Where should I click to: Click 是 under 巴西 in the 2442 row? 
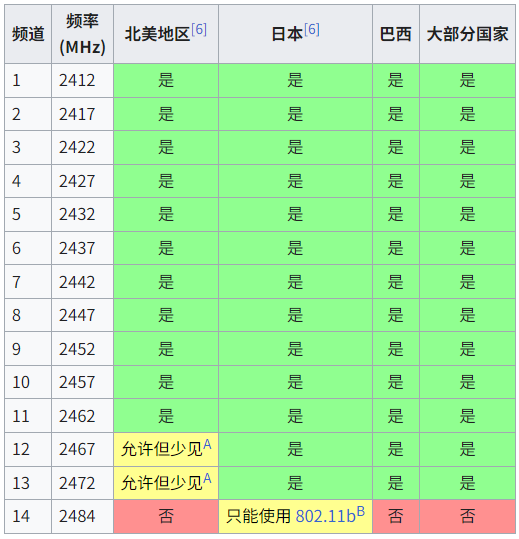pos(396,282)
